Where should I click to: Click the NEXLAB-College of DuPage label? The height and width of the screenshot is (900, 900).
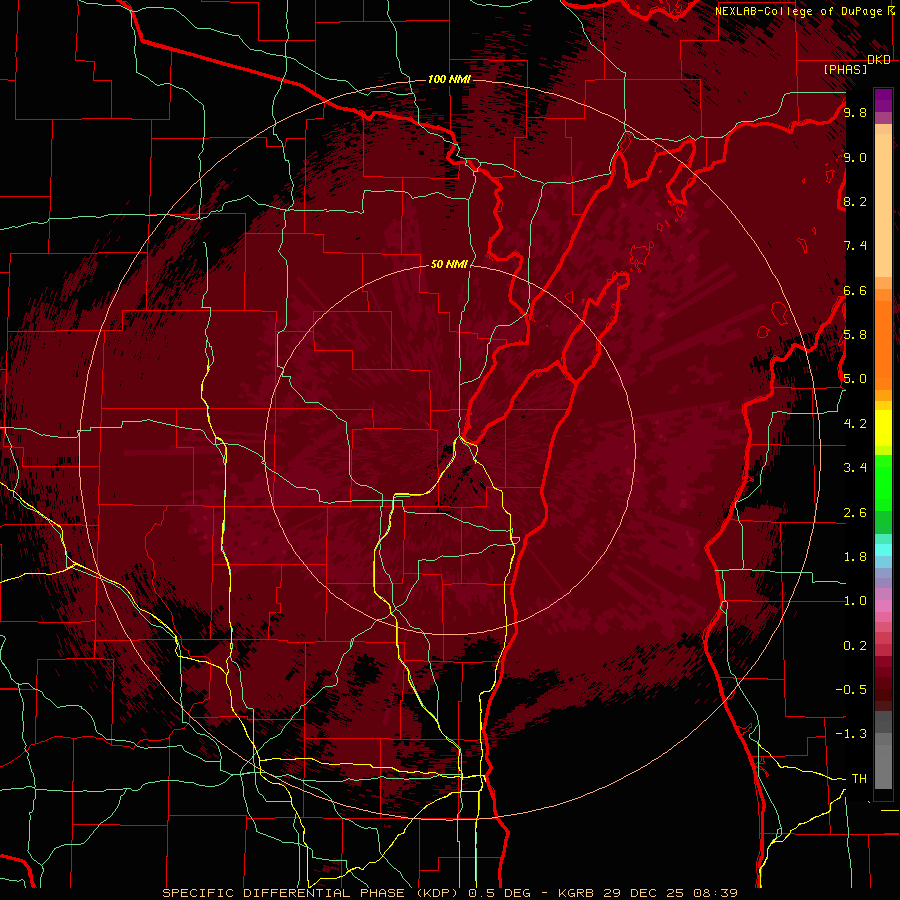point(798,11)
